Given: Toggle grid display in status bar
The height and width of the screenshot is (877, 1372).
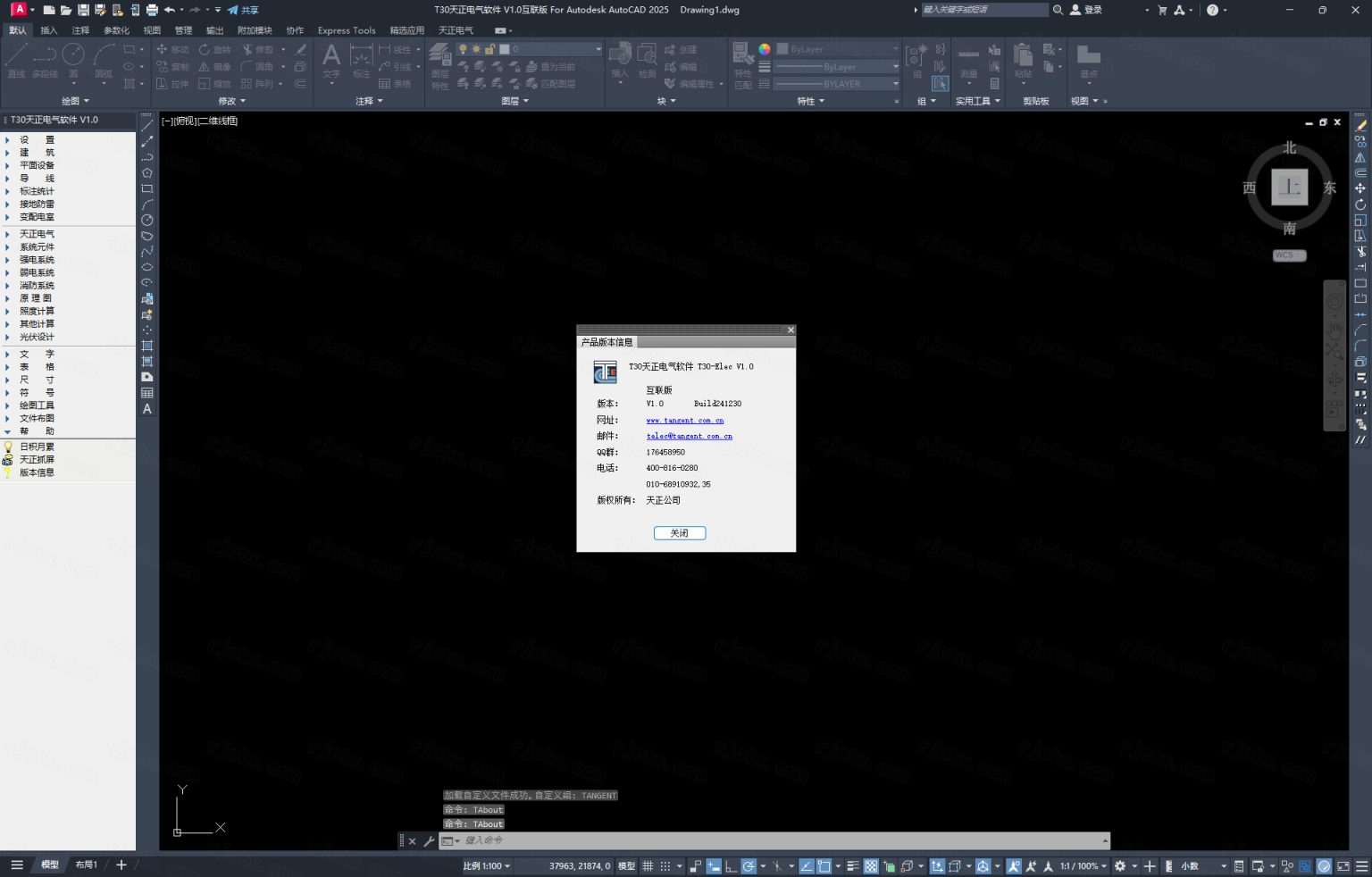Looking at the screenshot, I should point(648,866).
